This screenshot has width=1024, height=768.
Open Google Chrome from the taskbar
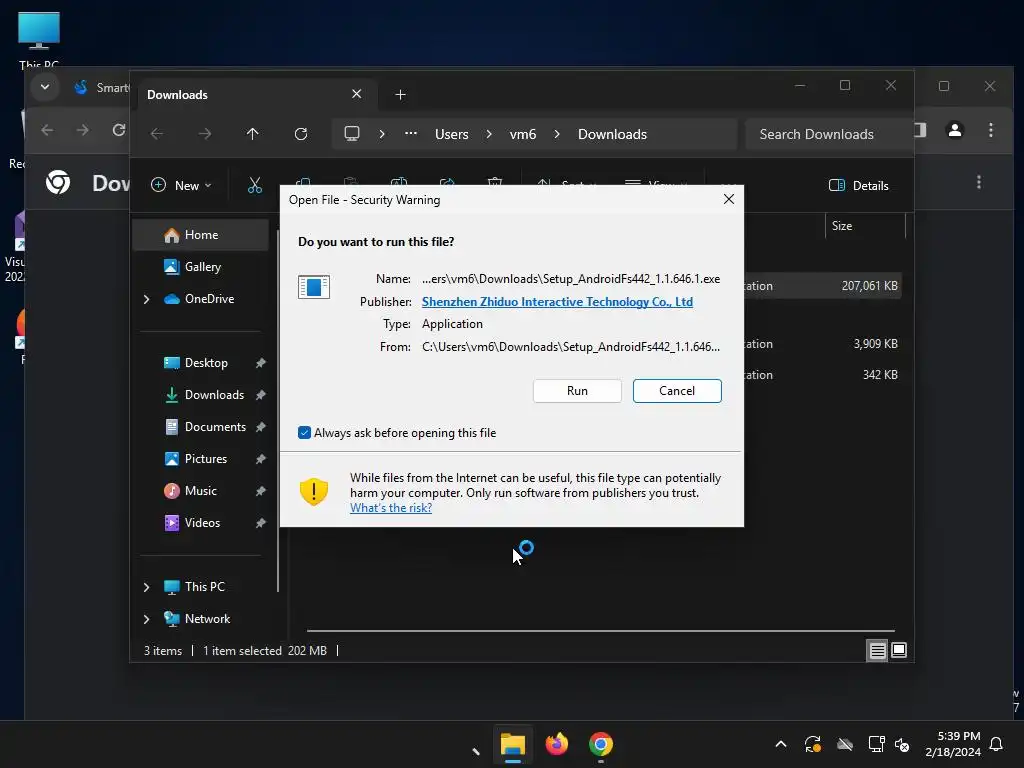tap(600, 744)
